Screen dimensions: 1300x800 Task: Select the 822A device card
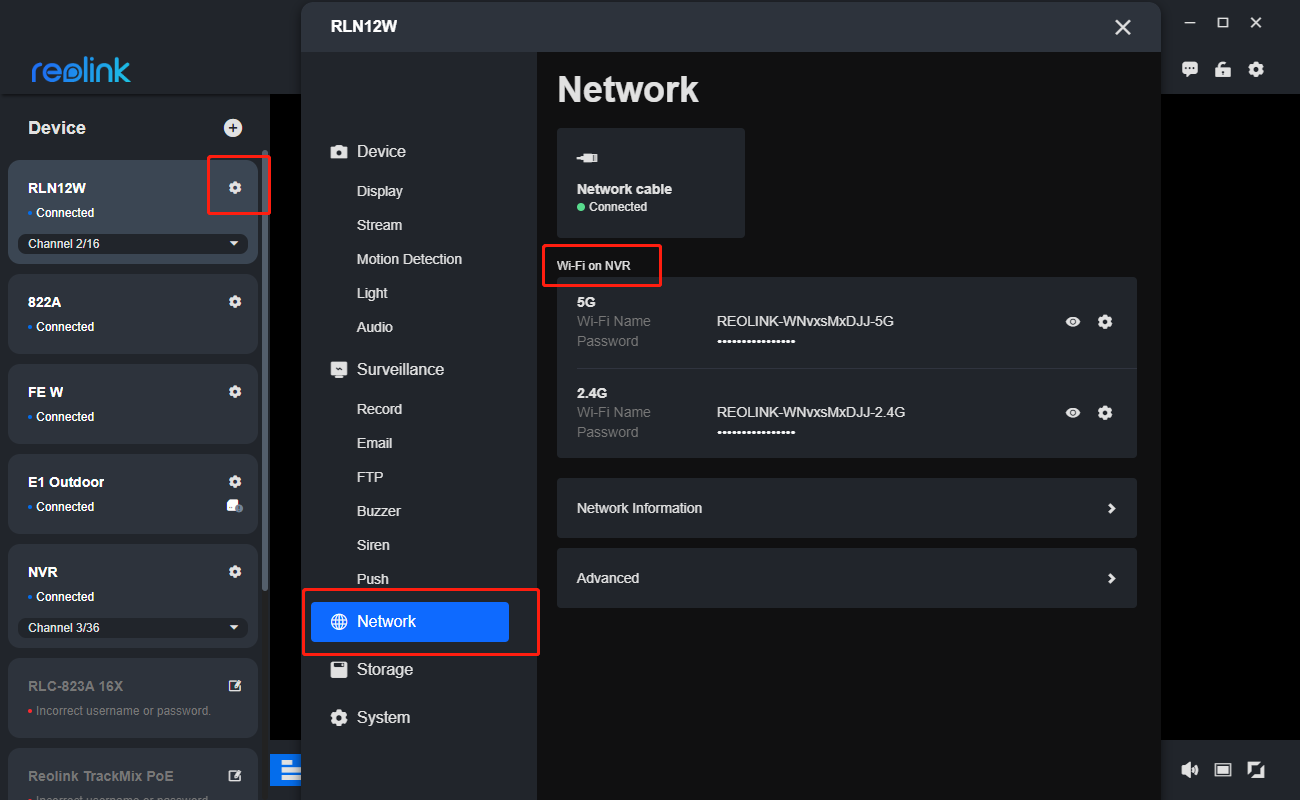pos(133,314)
